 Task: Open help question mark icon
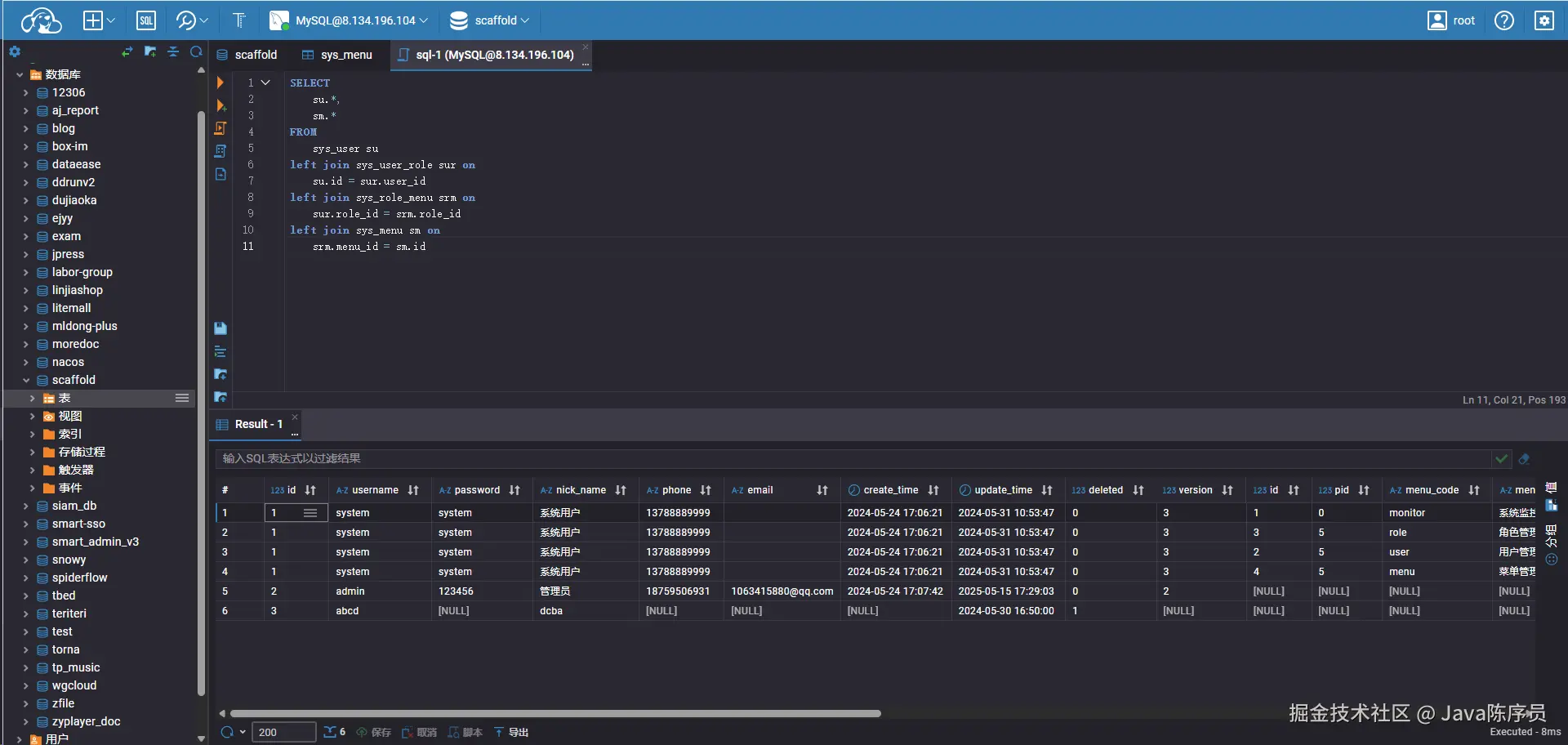pos(1504,20)
